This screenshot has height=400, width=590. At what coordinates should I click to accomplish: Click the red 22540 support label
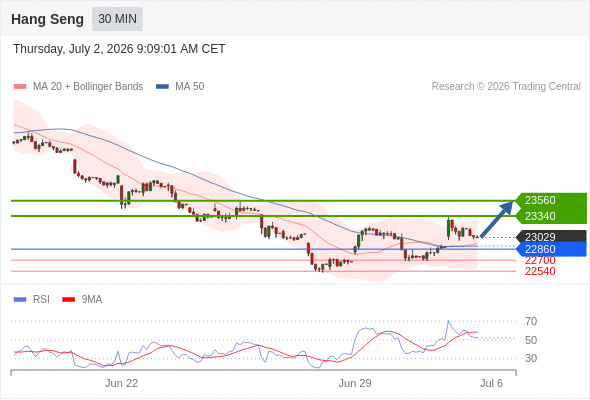point(540,271)
